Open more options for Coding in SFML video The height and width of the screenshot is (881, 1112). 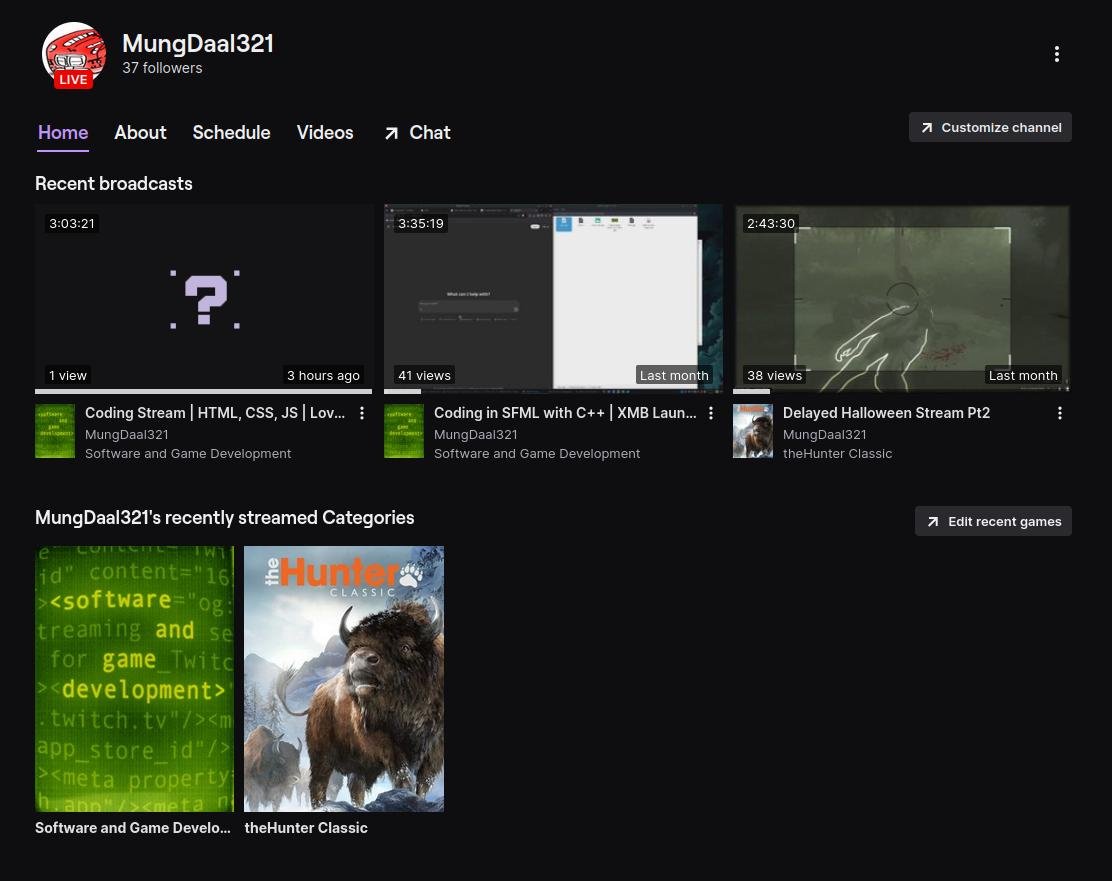coord(711,413)
